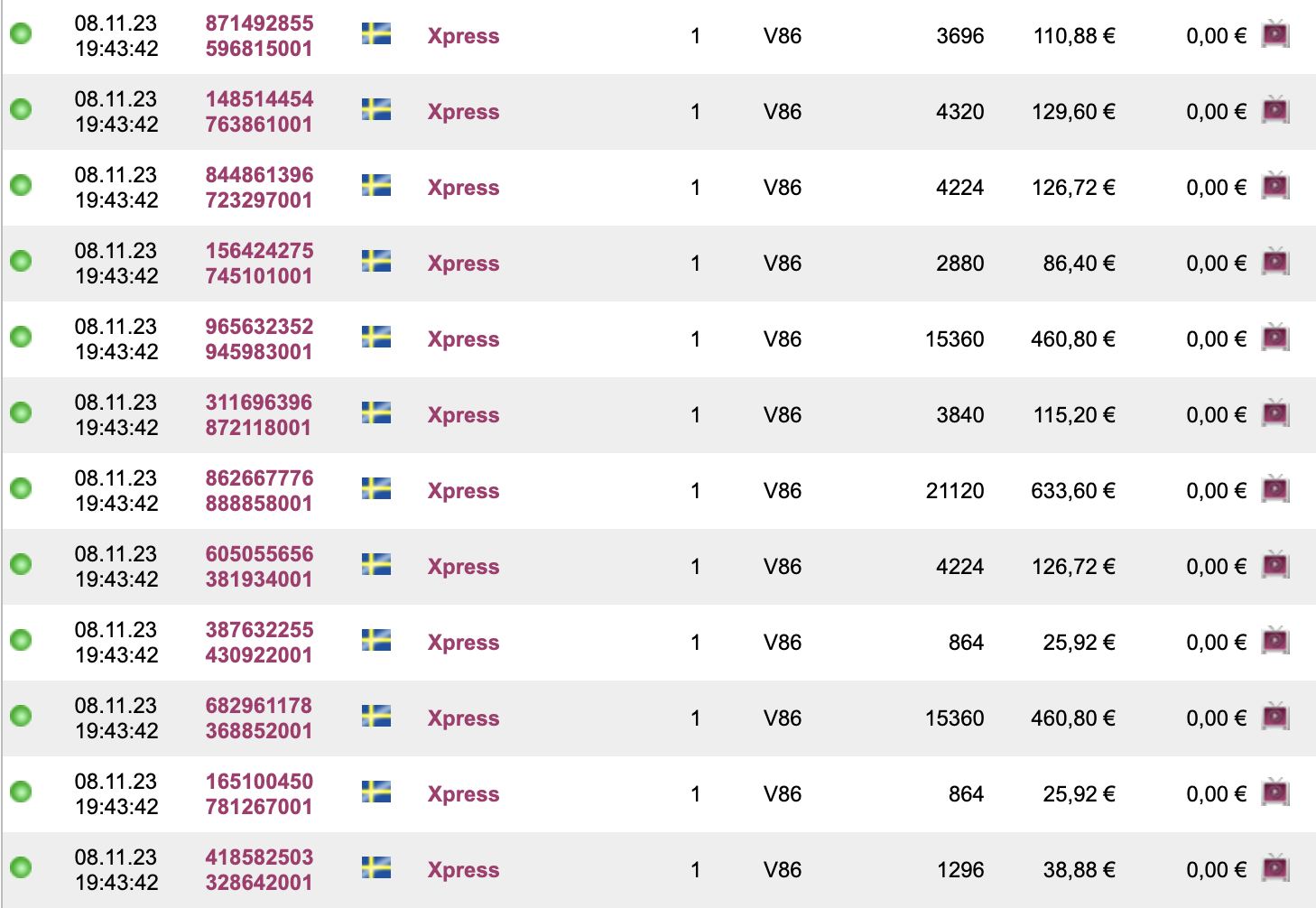The image size is (1316, 908).
Task: Click Swedish flag in row 862667776
Action: tap(375, 489)
